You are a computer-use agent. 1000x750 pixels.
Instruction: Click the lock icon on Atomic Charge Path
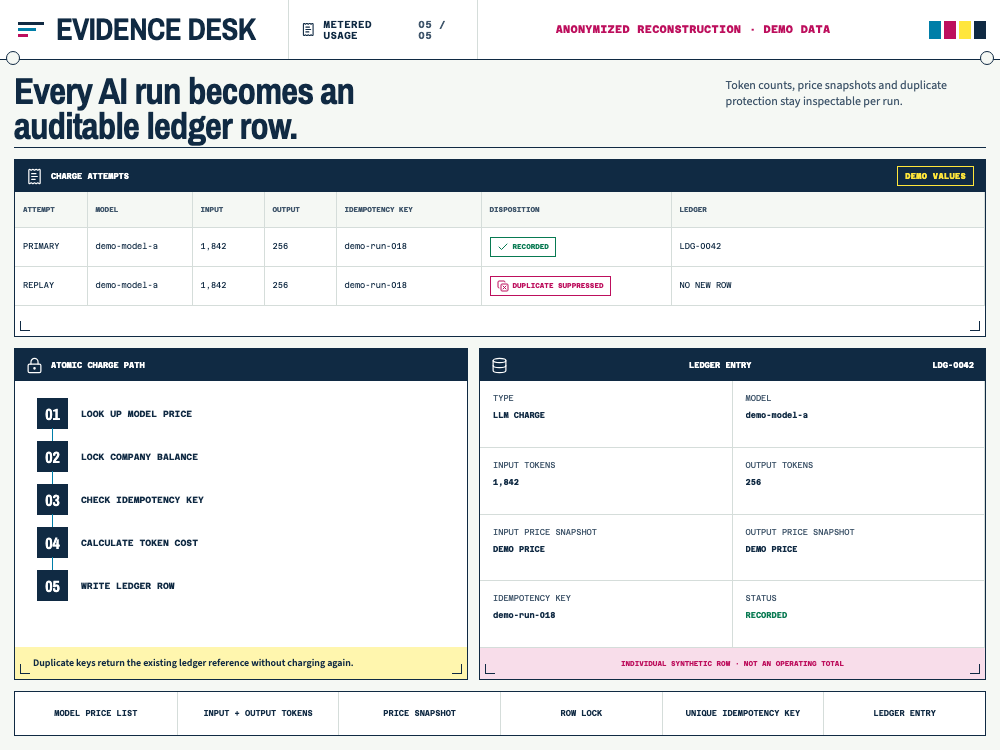click(34, 365)
